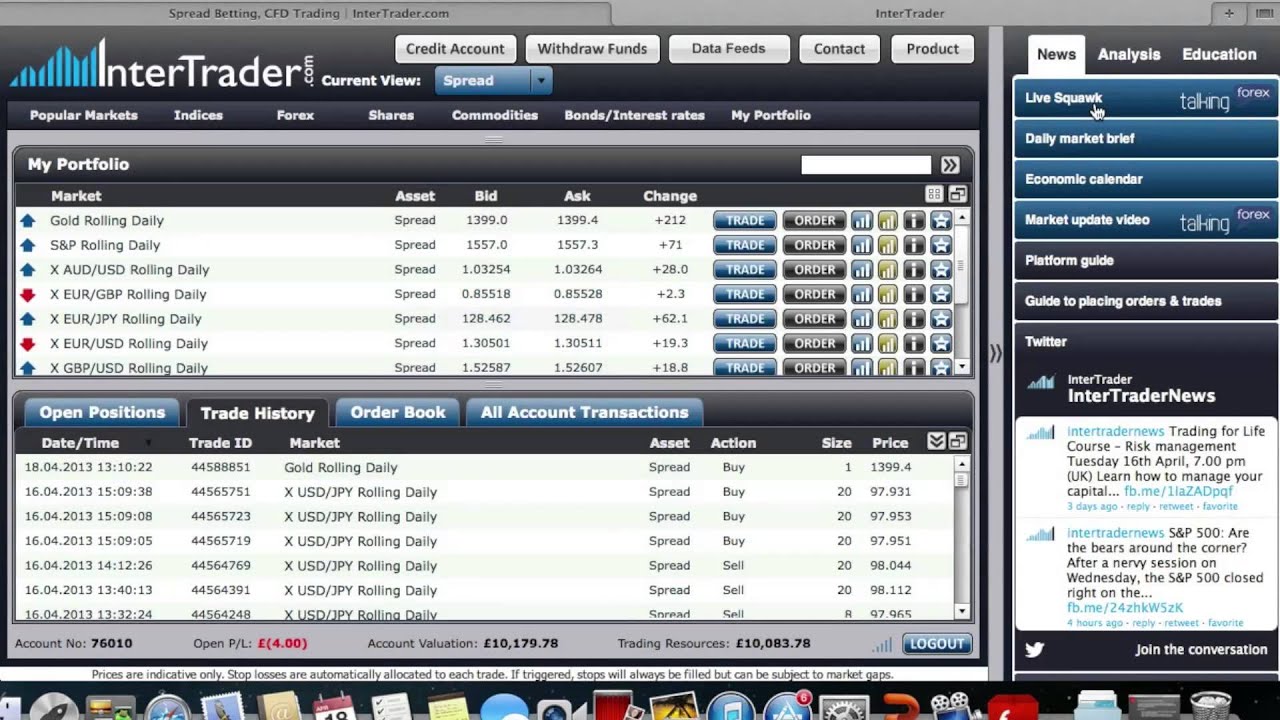1280x720 pixels.
Task: Open Trash in the Dock
Action: point(1211,706)
